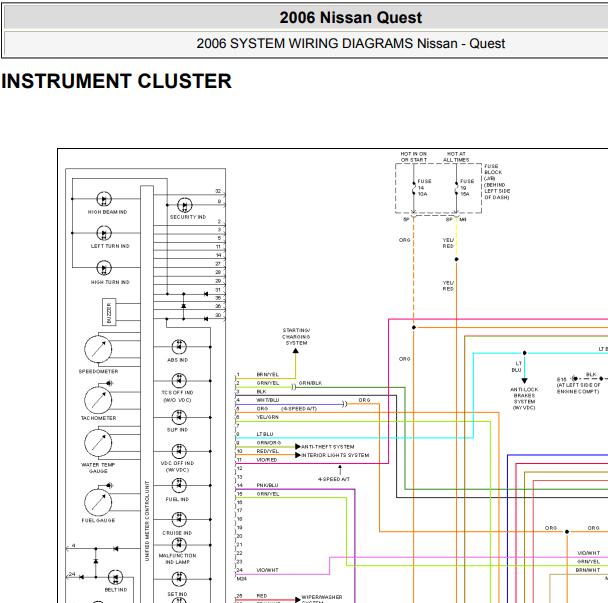608x603 pixels.
Task: Click the 'ANTI LOCK BRAKES SYSTEM (W/ VDC)' text
Action: tap(524, 399)
